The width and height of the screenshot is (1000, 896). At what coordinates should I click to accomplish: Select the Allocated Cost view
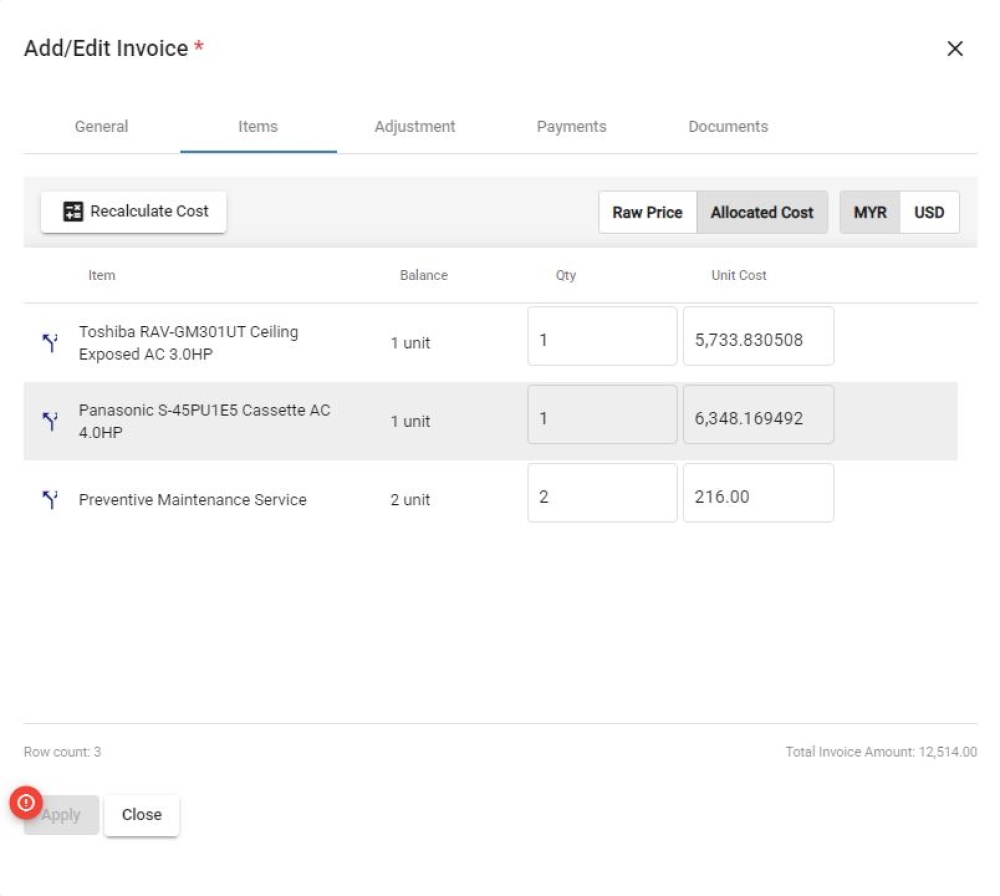tap(762, 212)
